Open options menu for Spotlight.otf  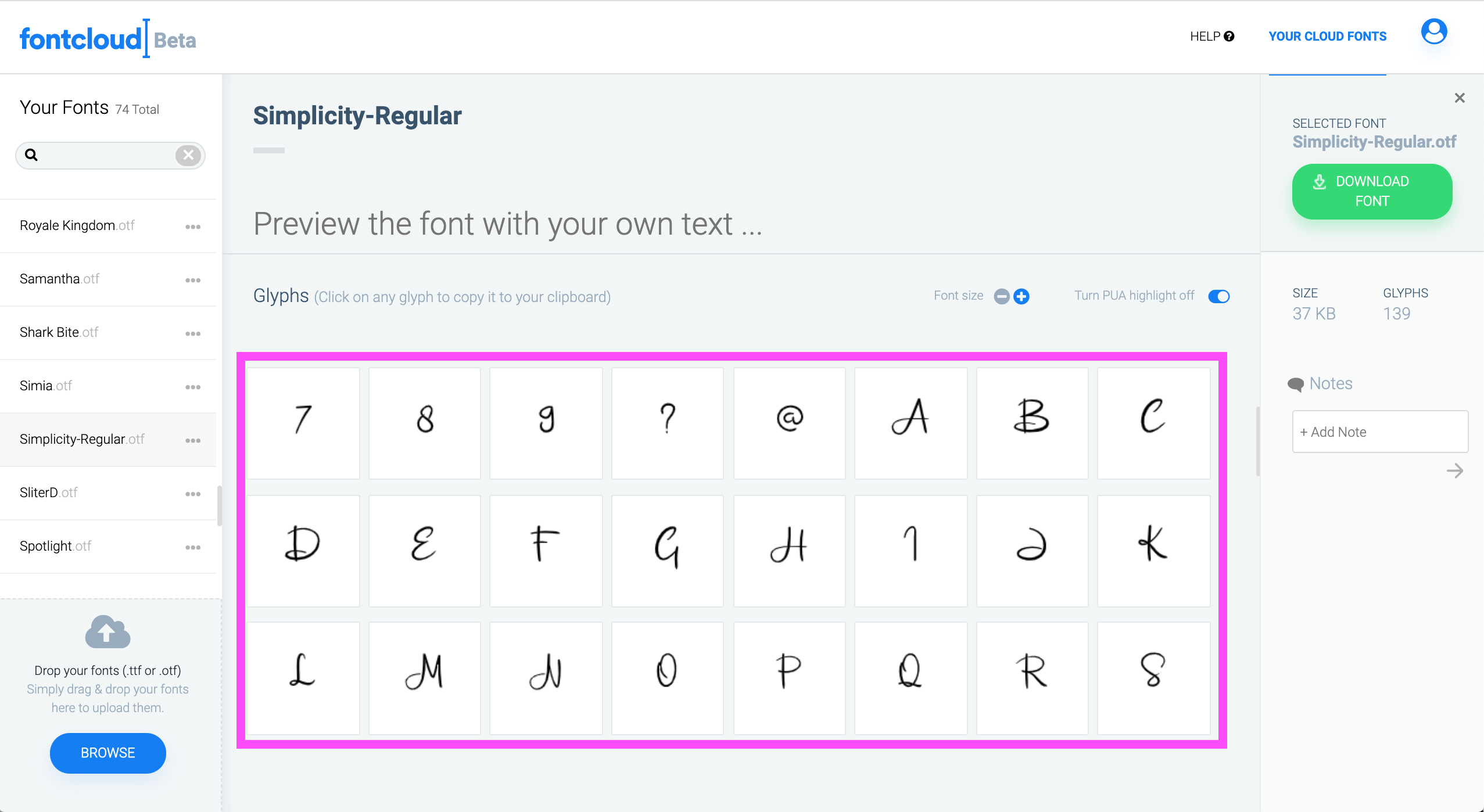[193, 547]
